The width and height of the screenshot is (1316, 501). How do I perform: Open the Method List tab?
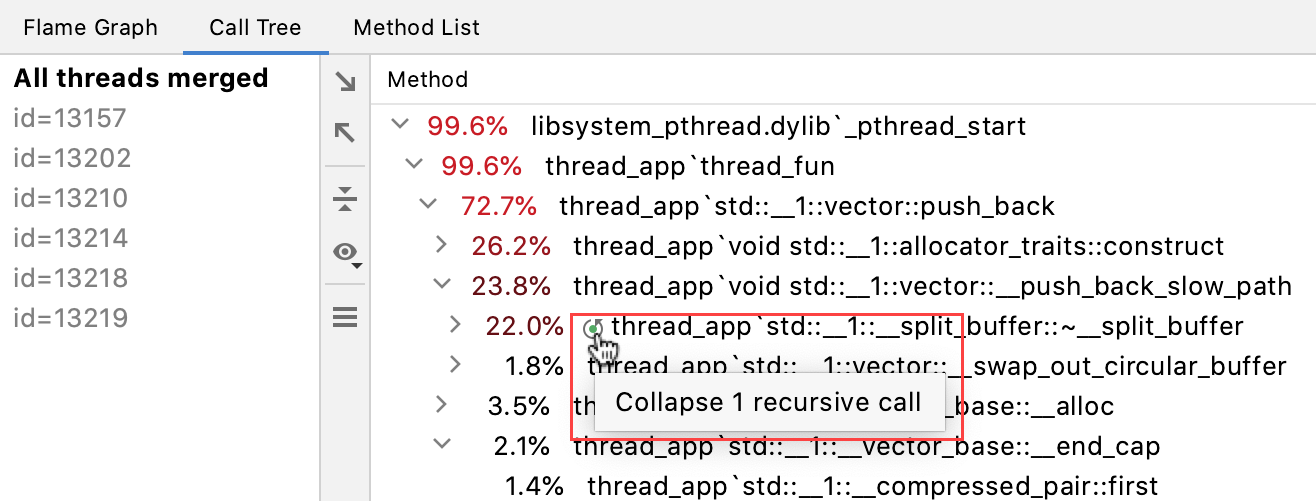pyautogui.click(x=416, y=28)
